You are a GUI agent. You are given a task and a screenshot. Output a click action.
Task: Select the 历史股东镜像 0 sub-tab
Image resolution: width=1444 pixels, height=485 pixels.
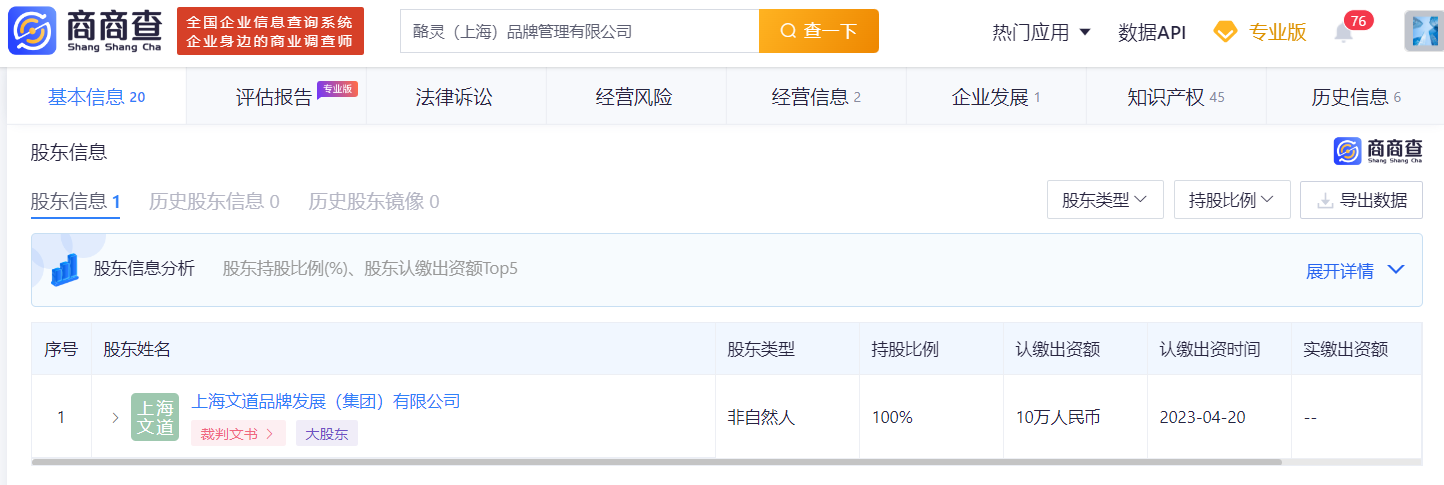coord(374,201)
